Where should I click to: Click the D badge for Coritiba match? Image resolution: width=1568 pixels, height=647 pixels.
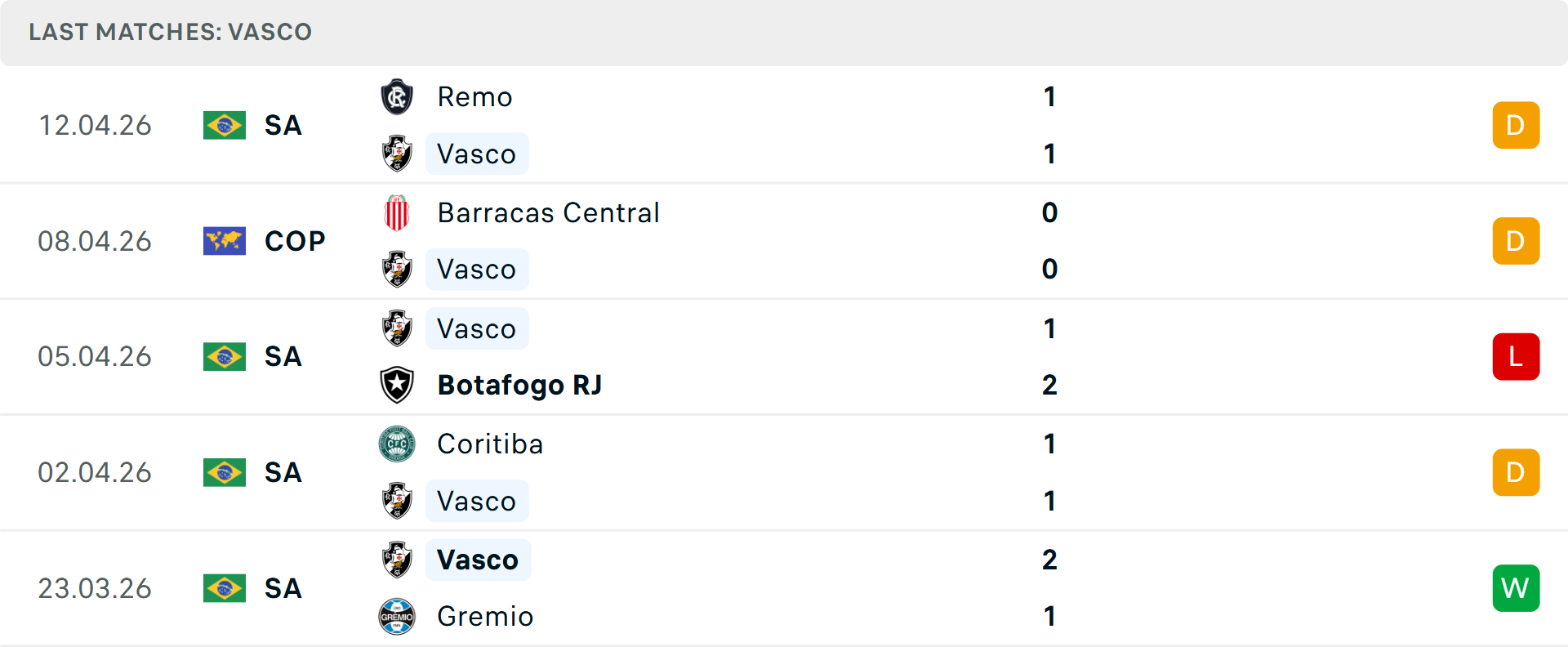click(x=1516, y=473)
